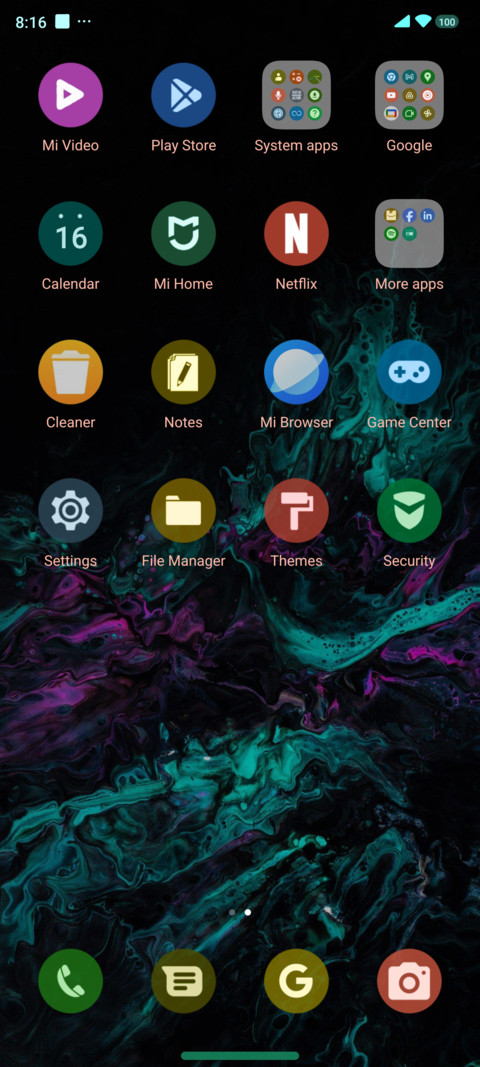
Task: Tap the "Google" folder label
Action: (409, 146)
